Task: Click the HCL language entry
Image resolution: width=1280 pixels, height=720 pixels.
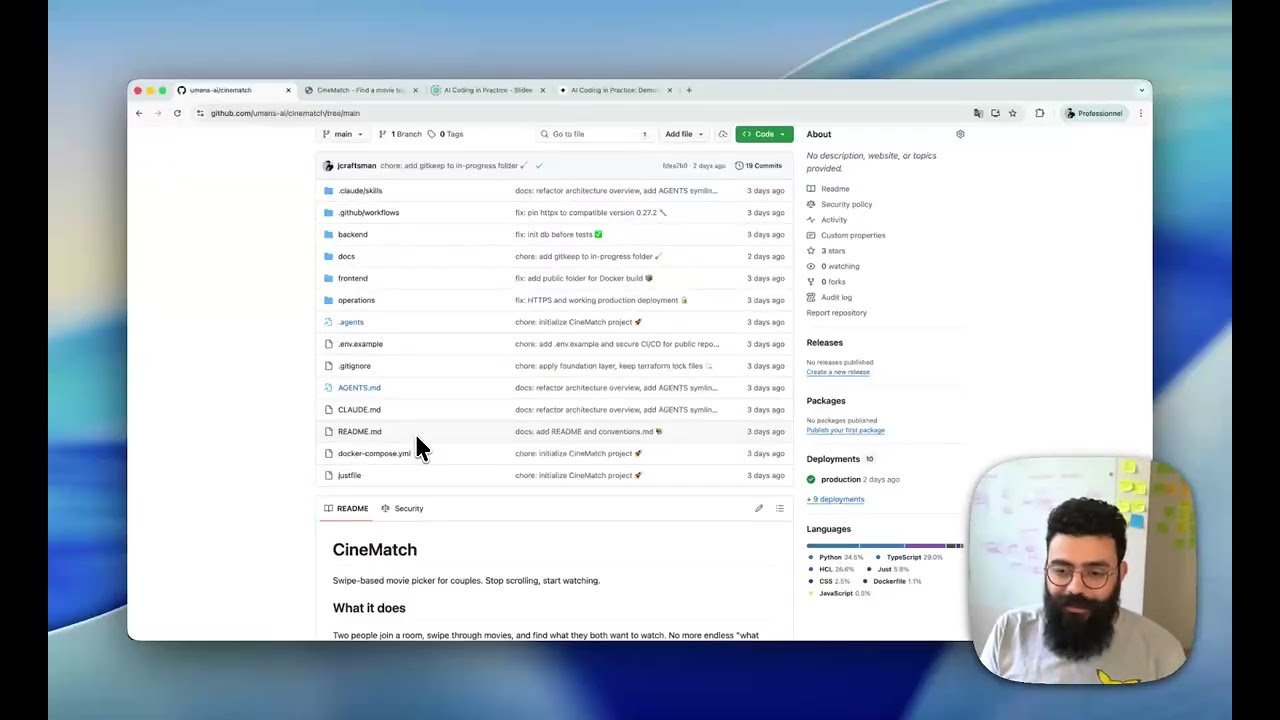Action: coord(831,569)
